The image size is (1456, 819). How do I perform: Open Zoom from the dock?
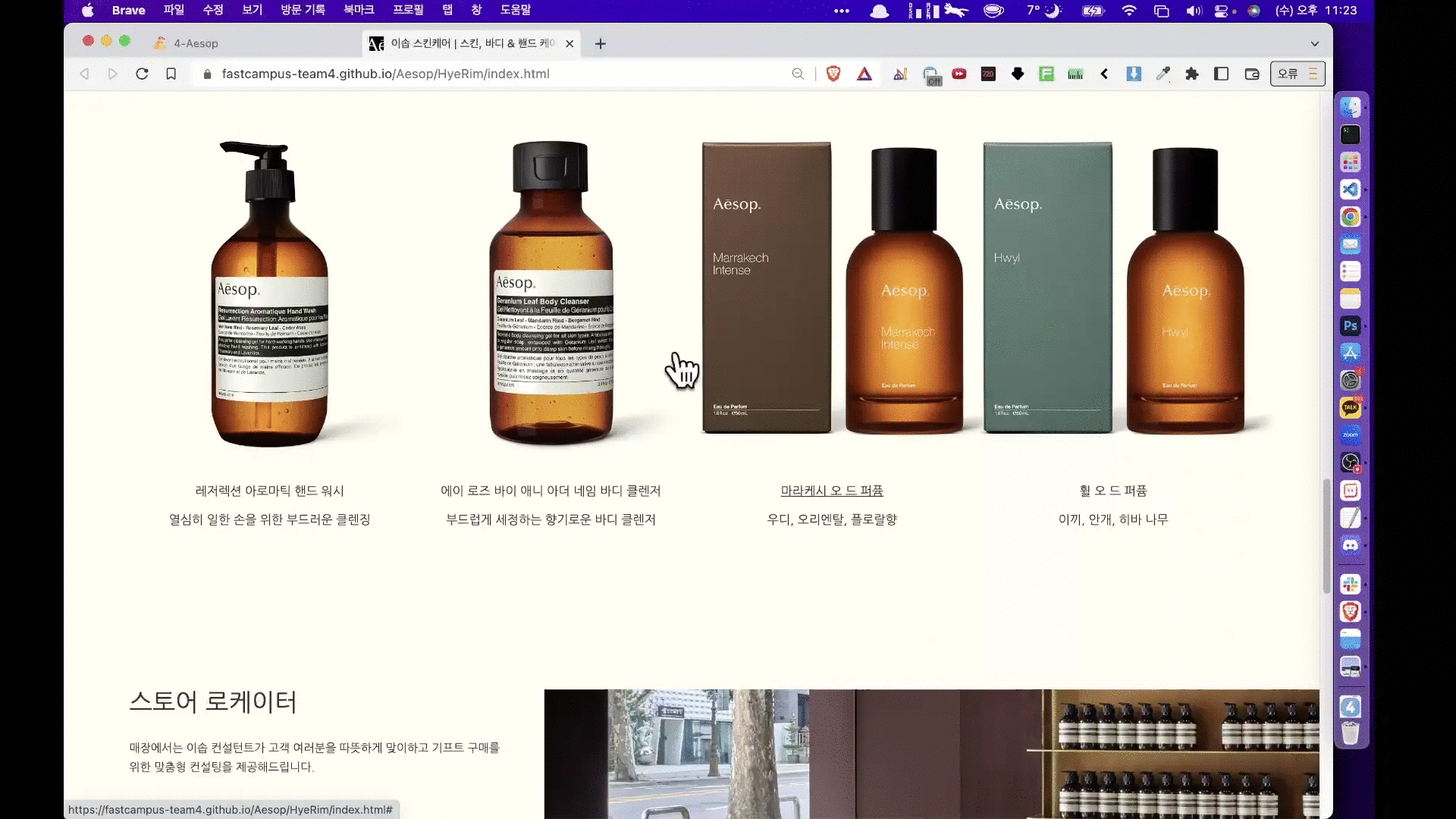click(x=1351, y=435)
